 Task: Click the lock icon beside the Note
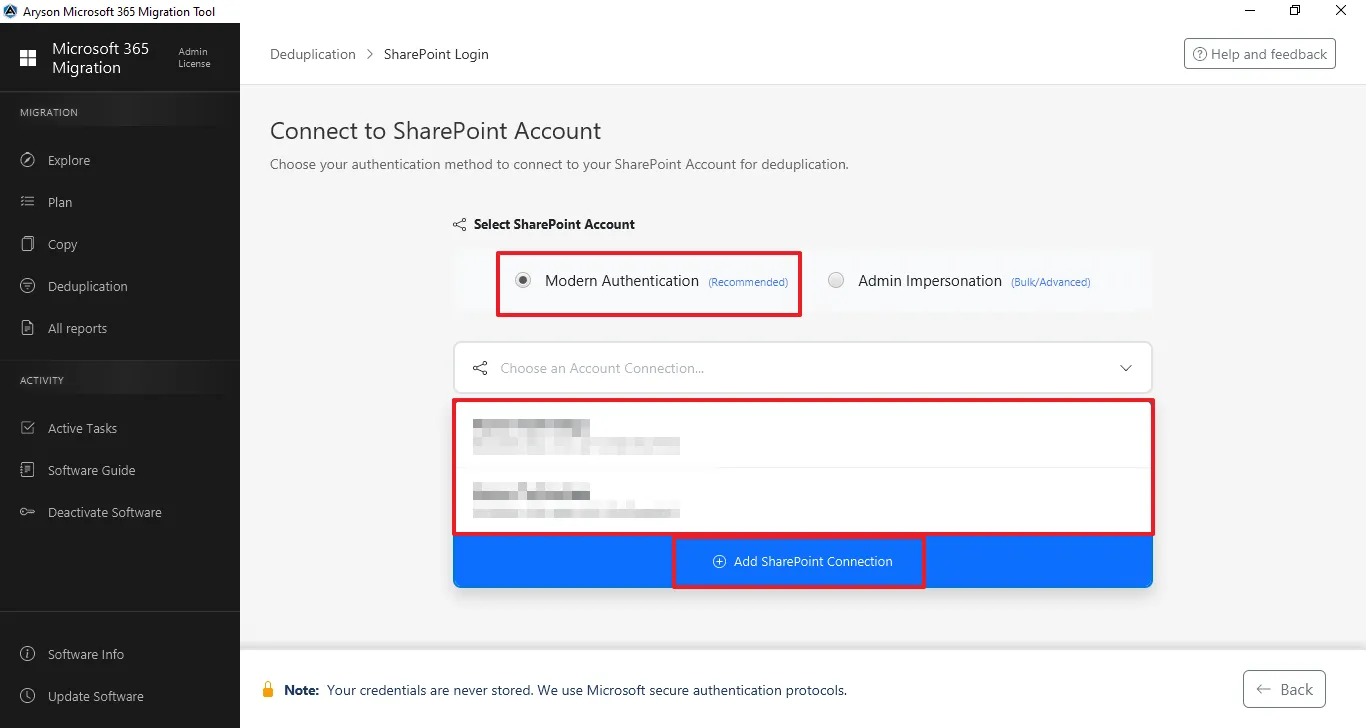[x=268, y=689]
